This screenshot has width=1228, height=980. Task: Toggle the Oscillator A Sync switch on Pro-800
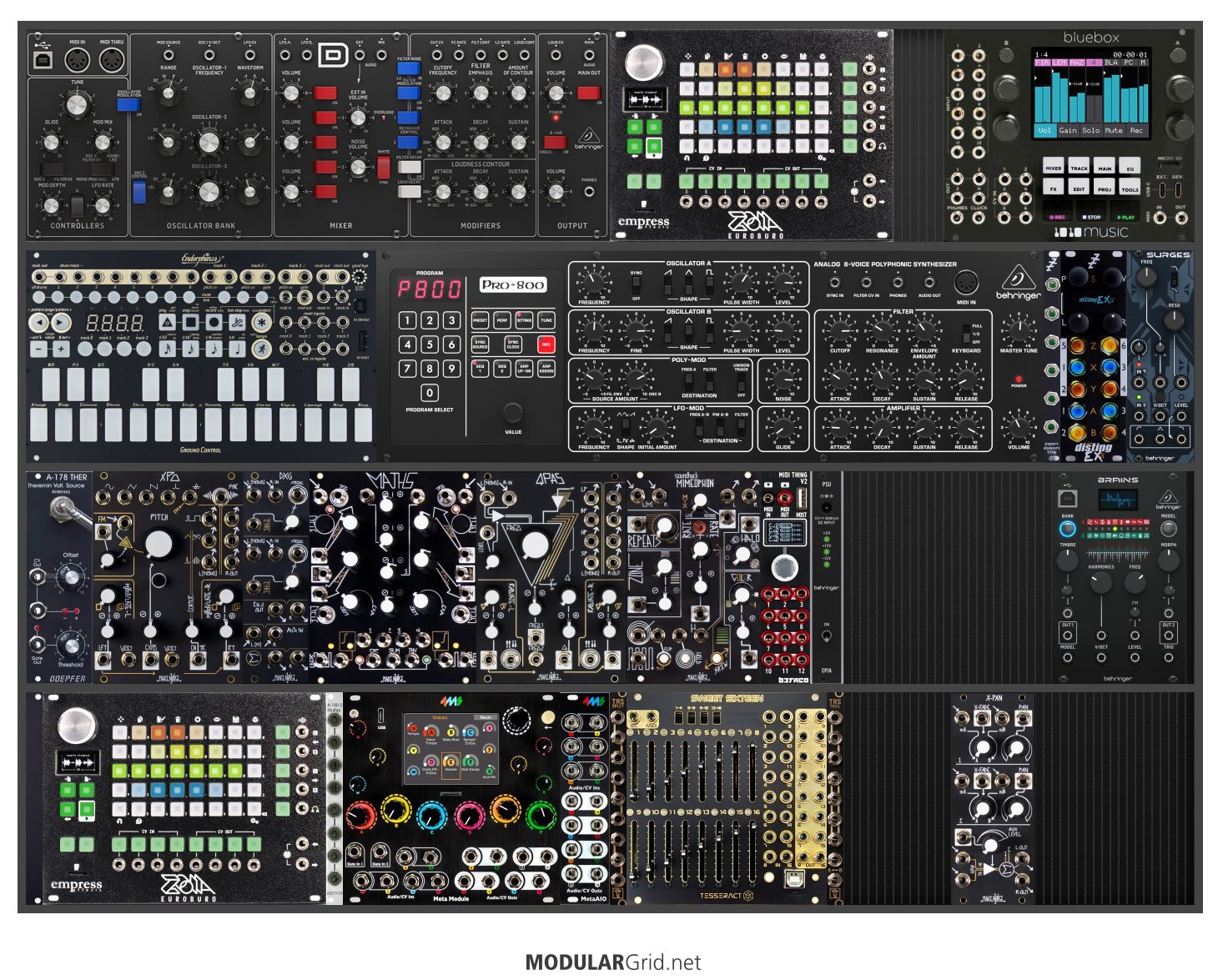pyautogui.click(x=637, y=286)
